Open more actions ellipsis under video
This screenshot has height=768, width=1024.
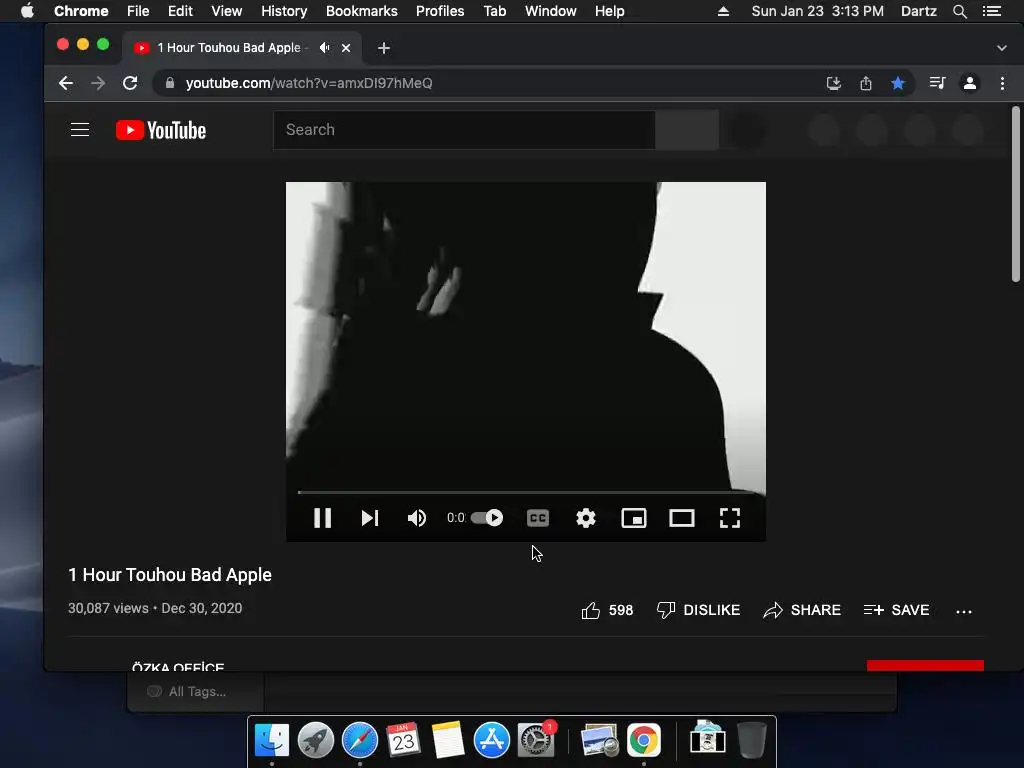[x=963, y=611]
